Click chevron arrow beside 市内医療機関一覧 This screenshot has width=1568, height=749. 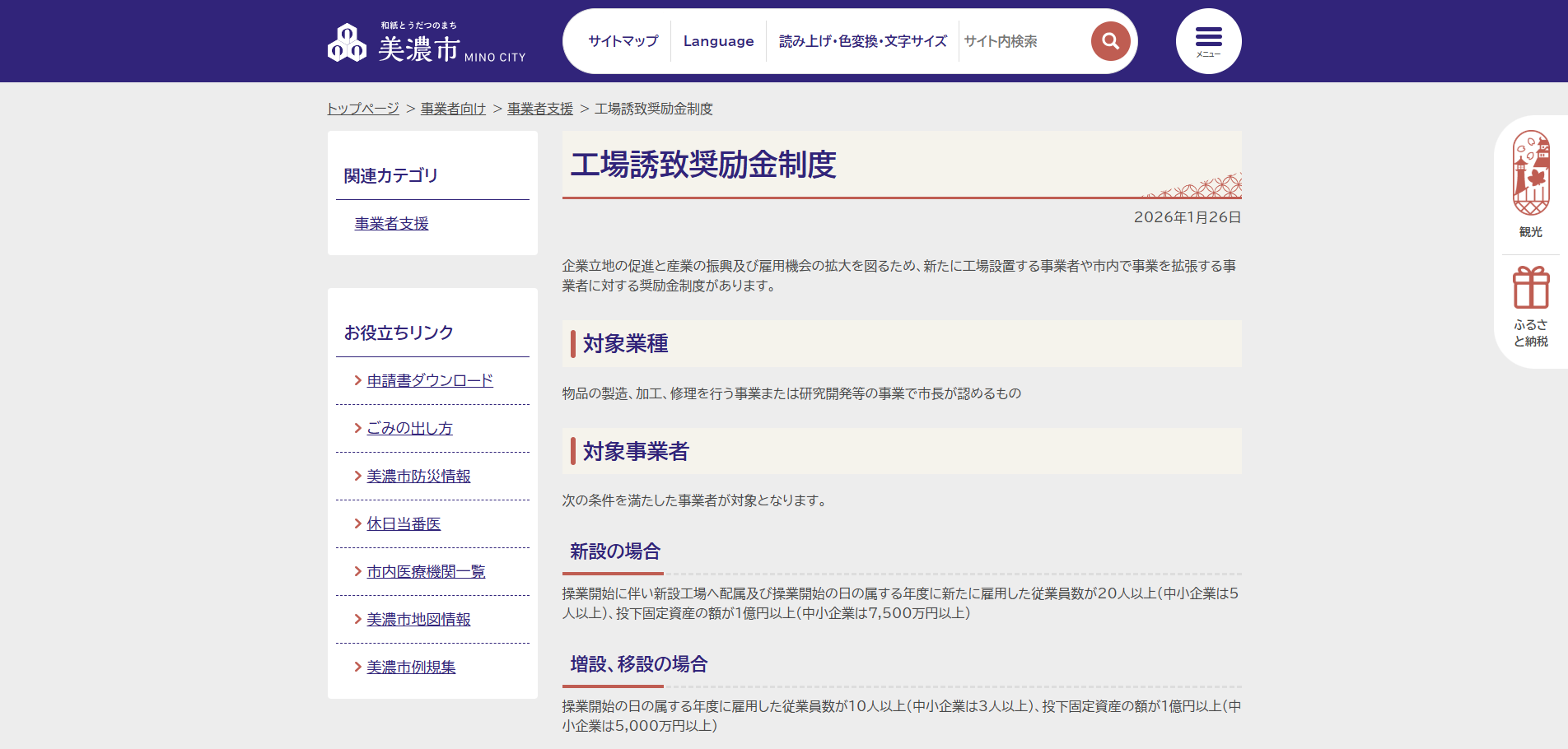[x=357, y=571]
